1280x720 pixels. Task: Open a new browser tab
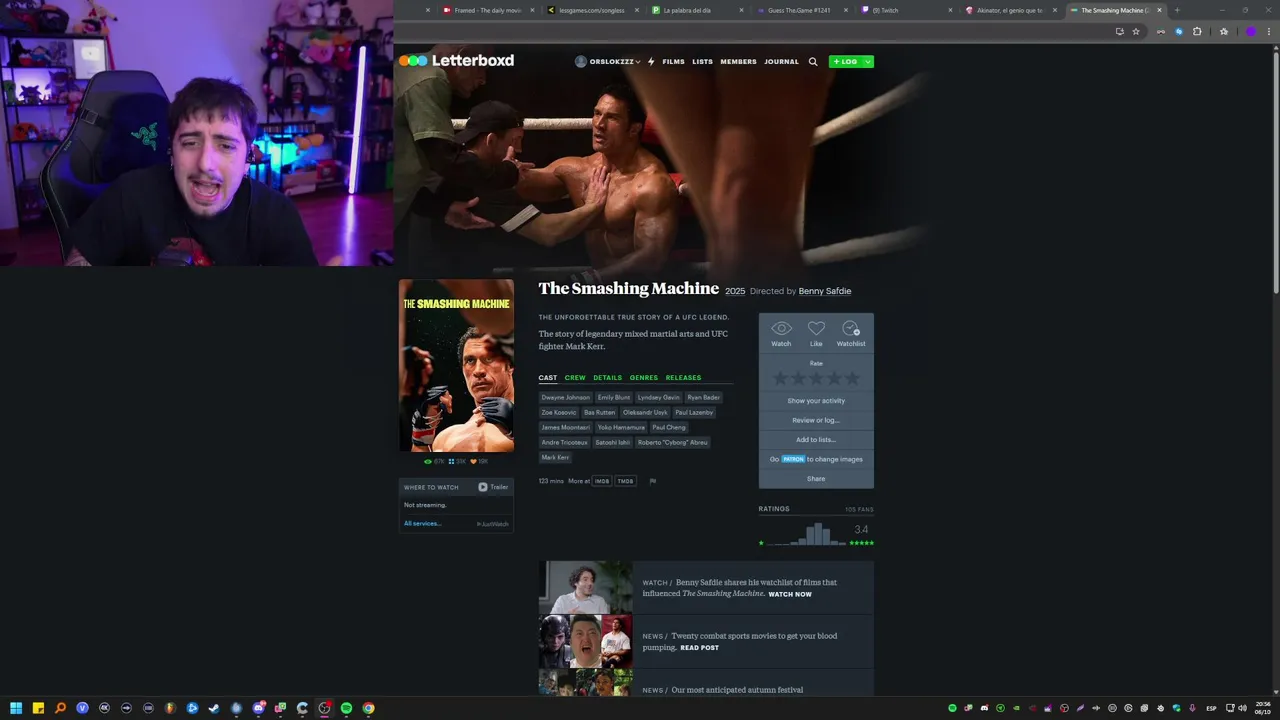point(1177,10)
